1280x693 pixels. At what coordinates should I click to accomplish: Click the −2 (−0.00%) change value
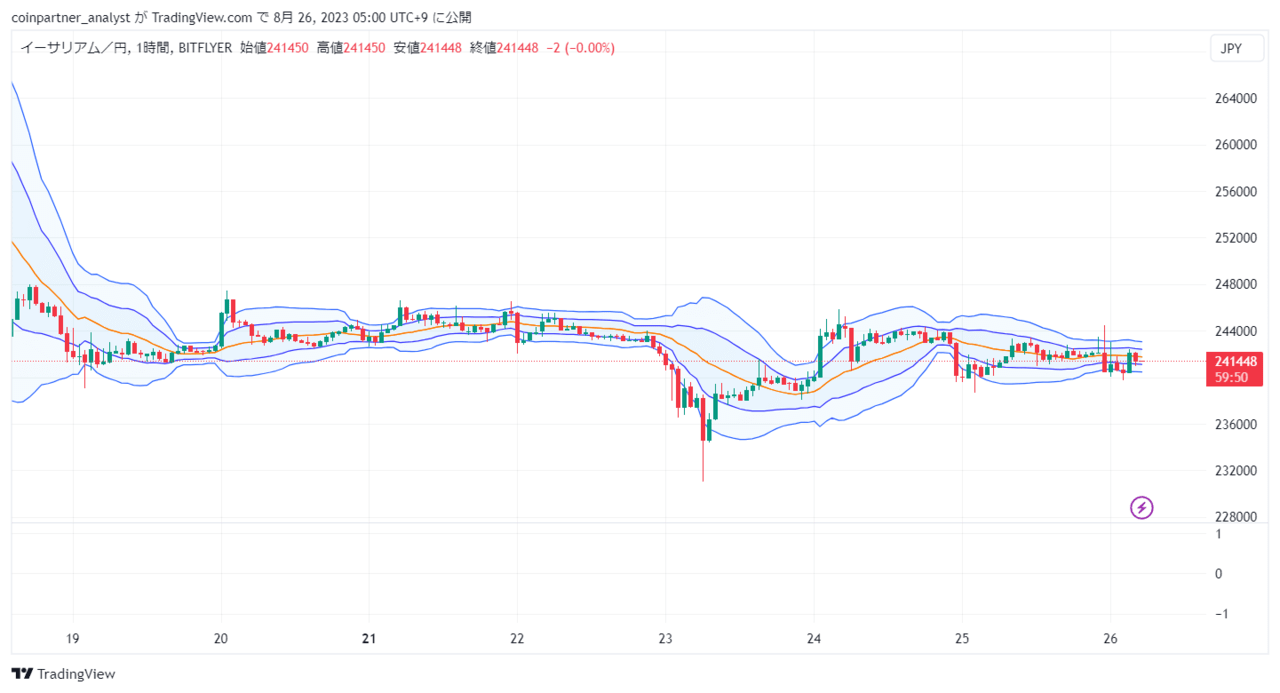tap(581, 48)
